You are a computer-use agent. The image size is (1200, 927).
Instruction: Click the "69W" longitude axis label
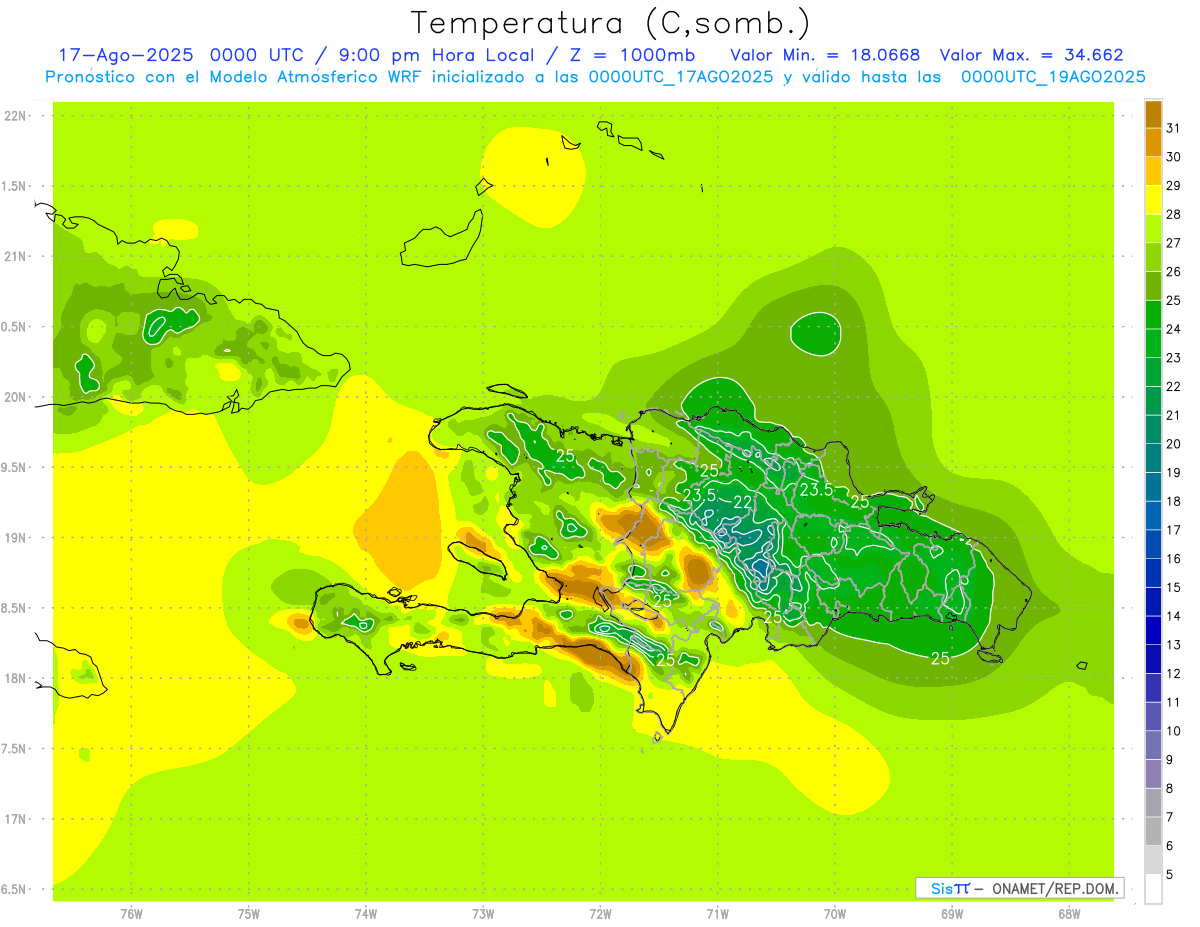coord(952,914)
